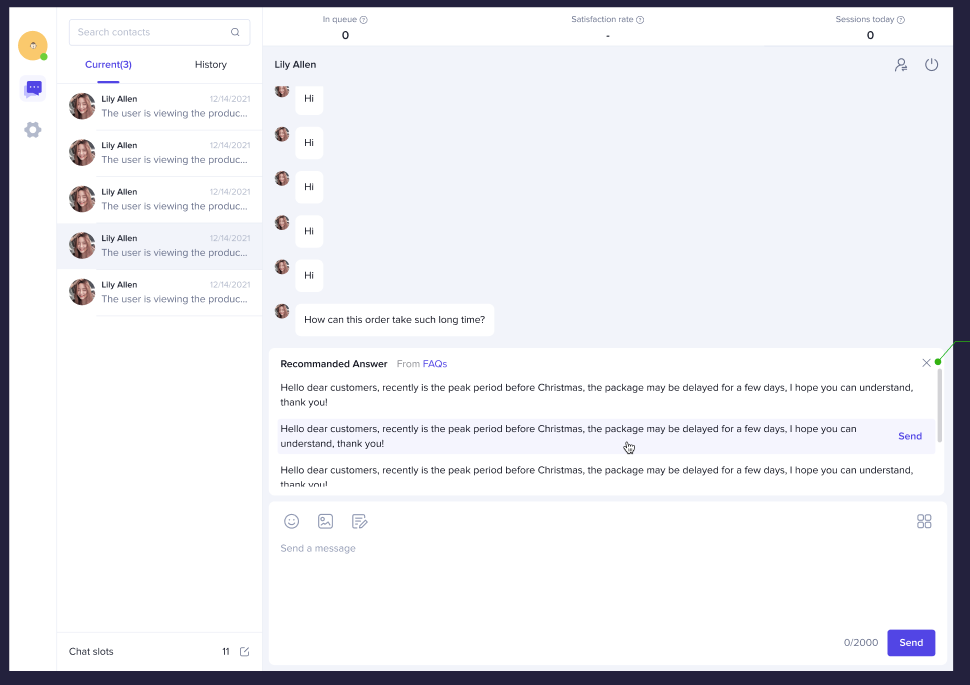Edit chat slots via pencil icon
The image size is (970, 685).
click(x=245, y=652)
